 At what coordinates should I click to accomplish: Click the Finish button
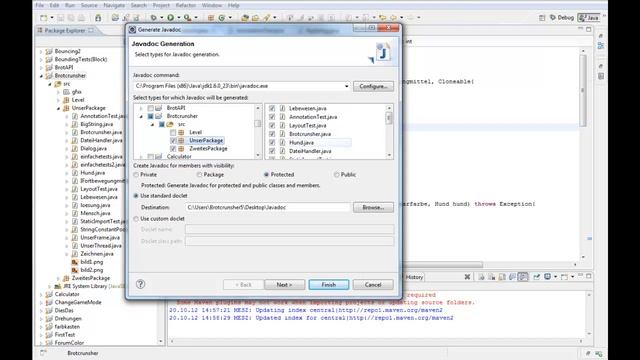tap(329, 284)
